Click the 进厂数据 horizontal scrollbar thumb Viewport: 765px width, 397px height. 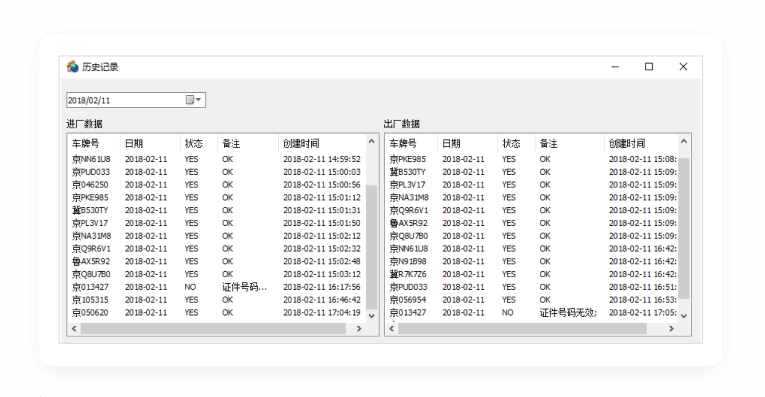point(213,329)
